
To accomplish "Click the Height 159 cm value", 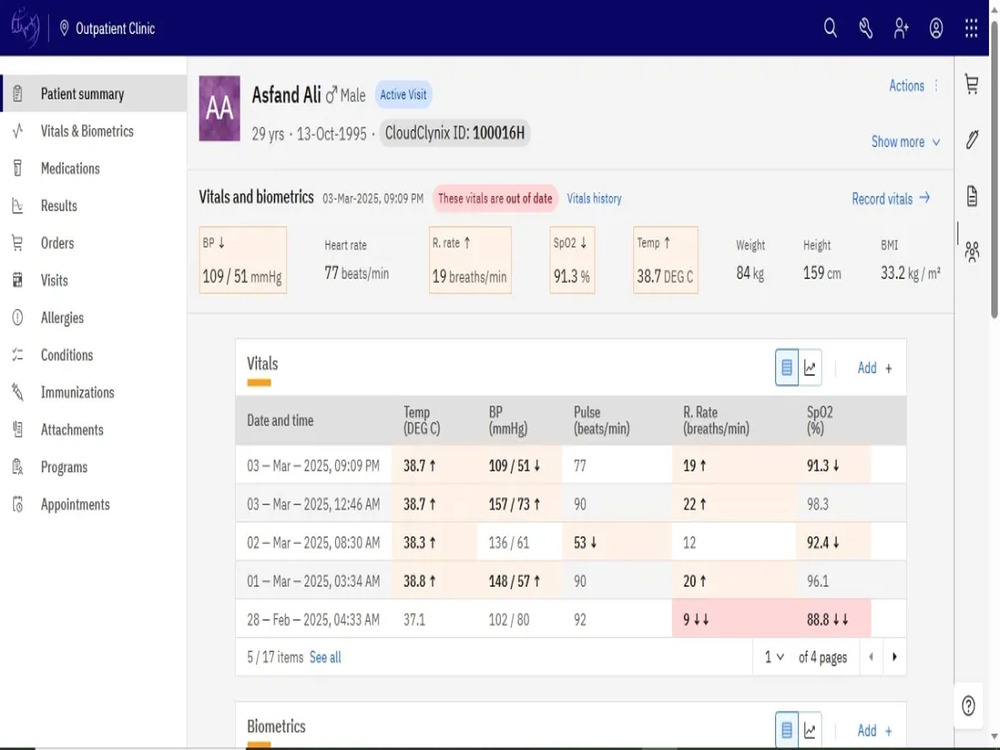I will (x=822, y=274).
